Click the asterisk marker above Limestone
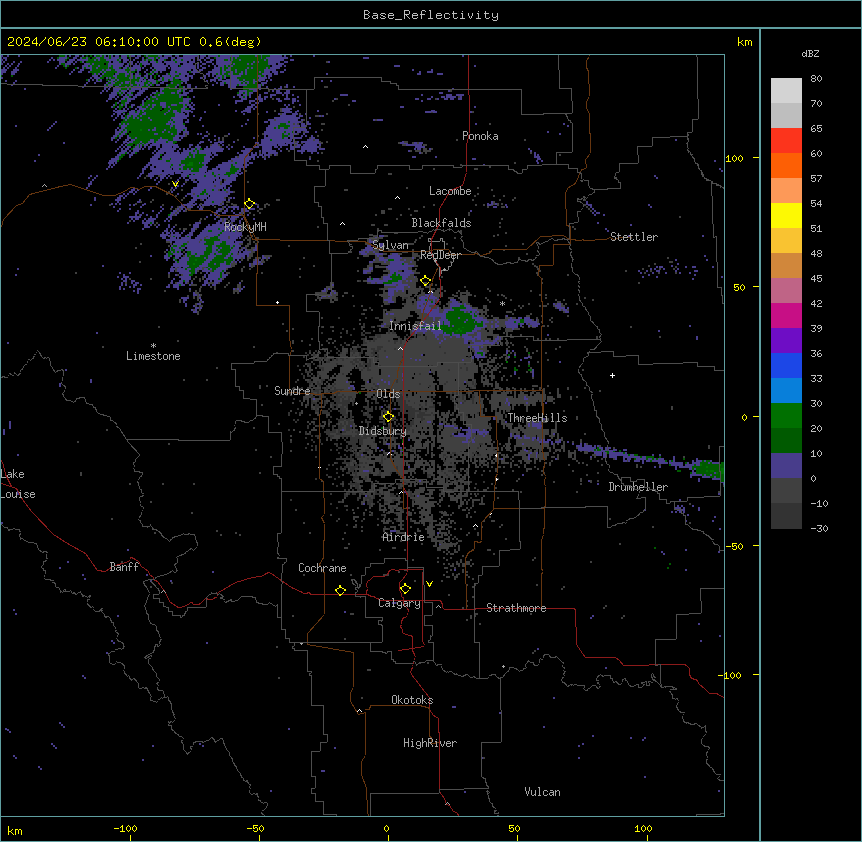Viewport: 862px width, 842px height. [x=153, y=346]
